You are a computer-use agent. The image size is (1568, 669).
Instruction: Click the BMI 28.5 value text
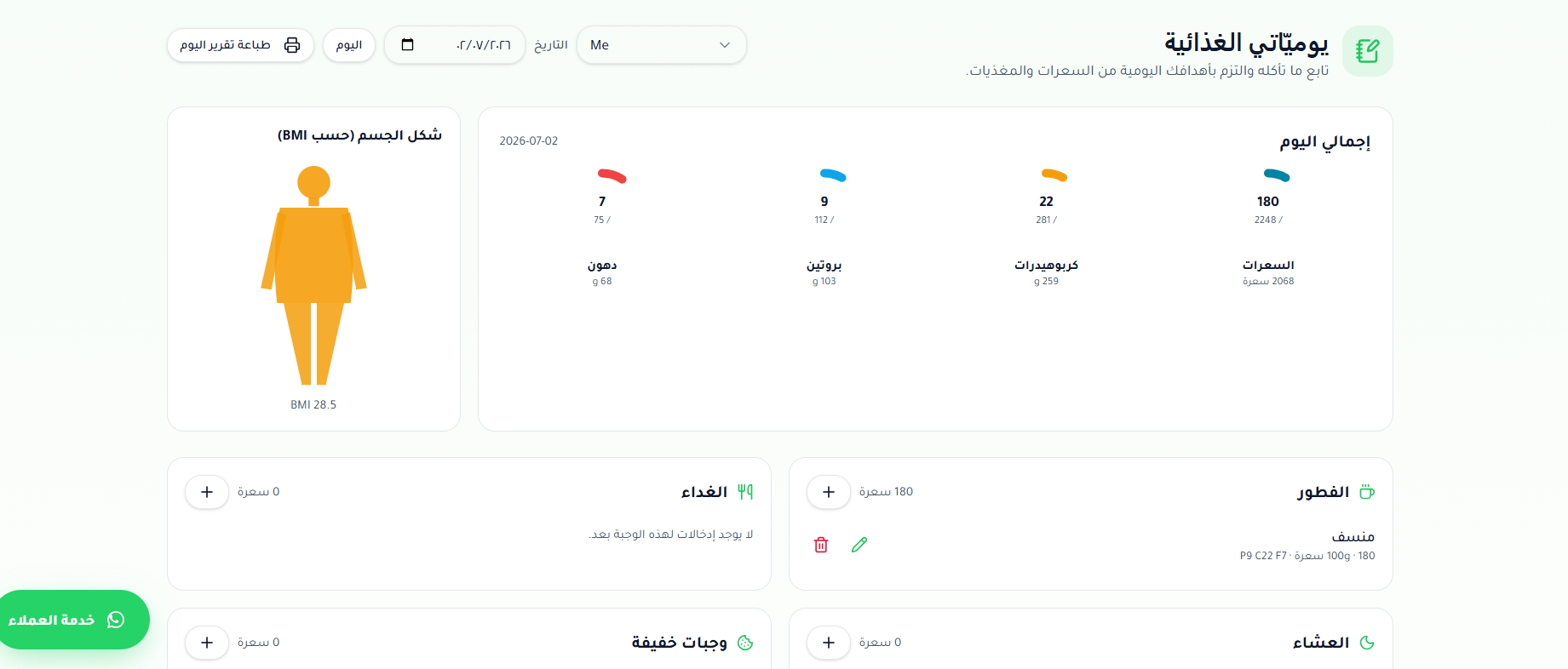[x=313, y=405]
